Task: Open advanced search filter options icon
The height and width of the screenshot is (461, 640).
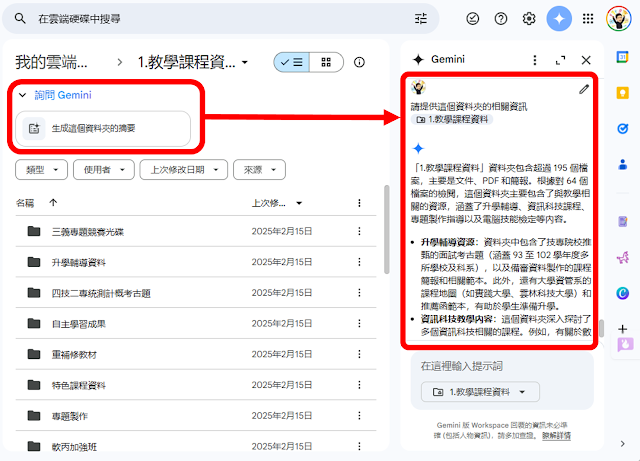Action: coord(421,18)
